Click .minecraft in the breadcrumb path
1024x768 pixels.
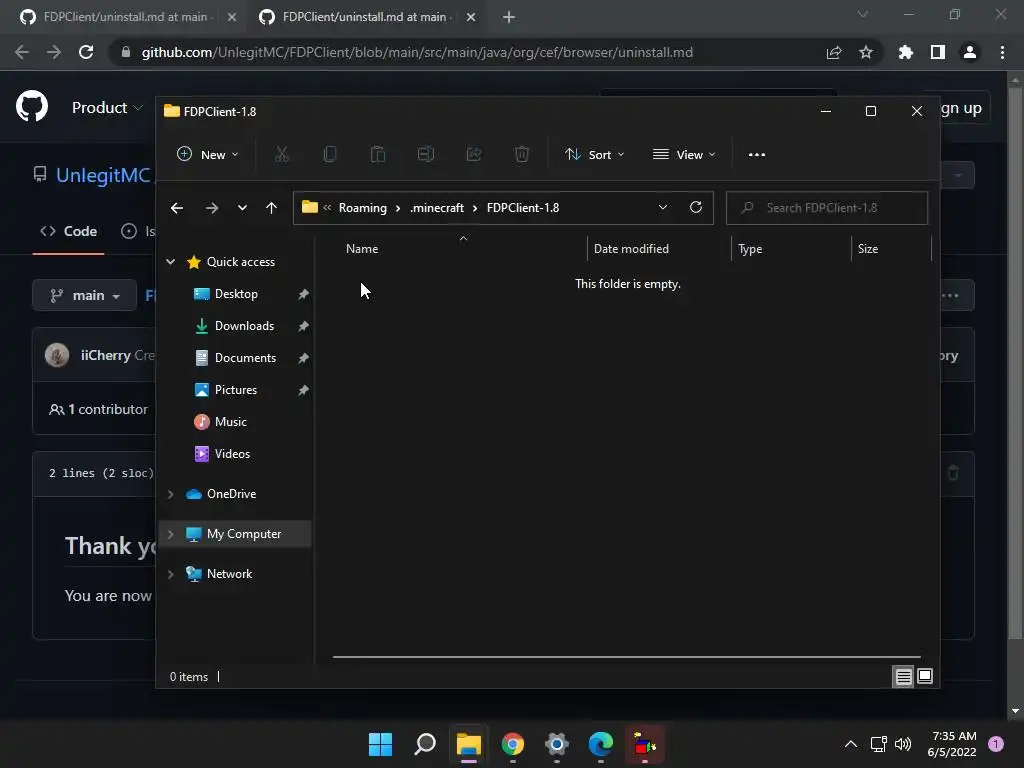tap(437, 208)
